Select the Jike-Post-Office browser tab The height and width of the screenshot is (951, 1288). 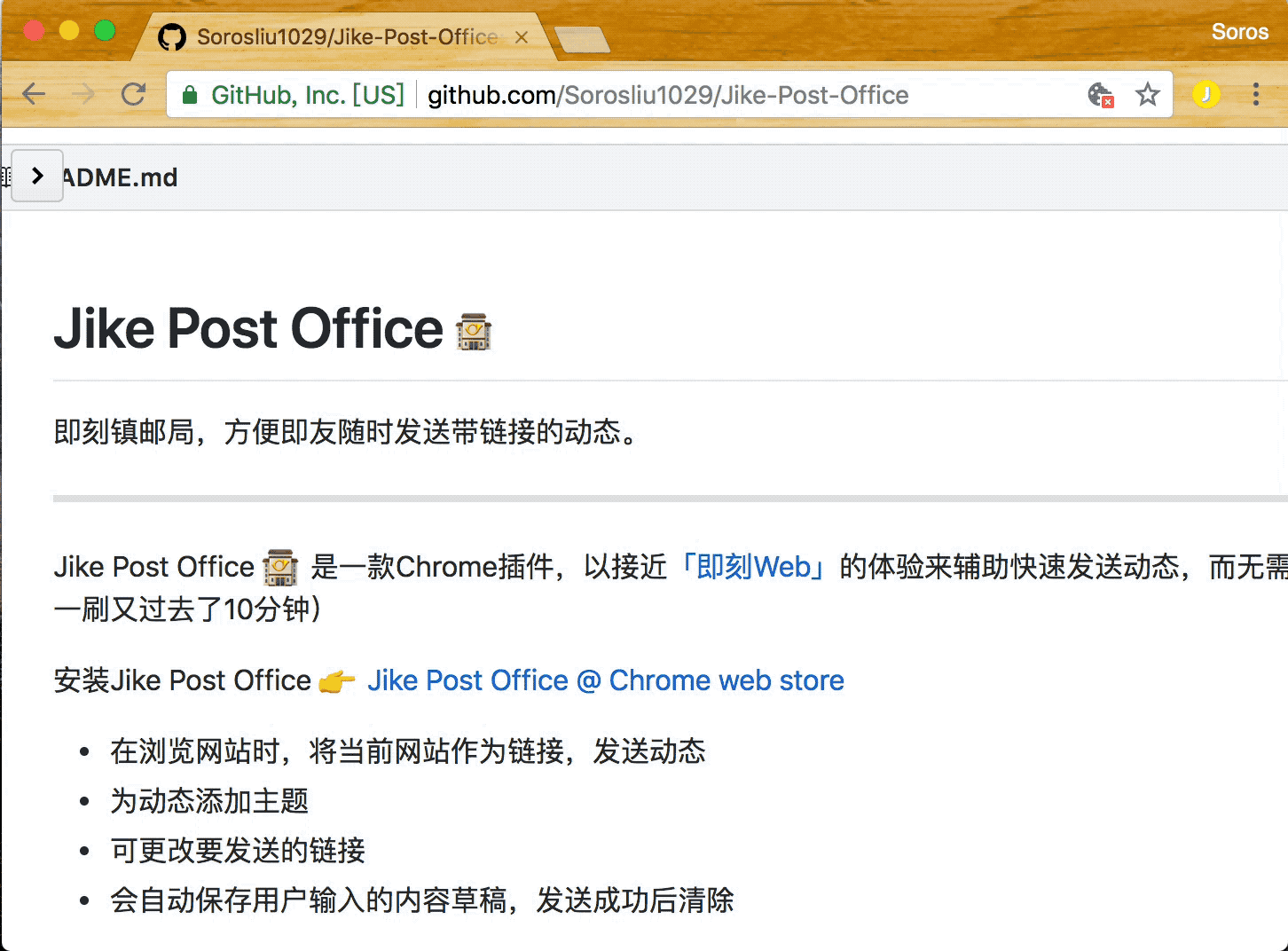click(x=346, y=37)
